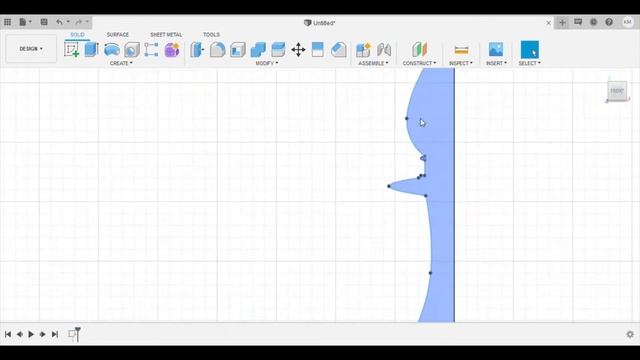
Task: Step back one timeline feature
Action: [19, 334]
